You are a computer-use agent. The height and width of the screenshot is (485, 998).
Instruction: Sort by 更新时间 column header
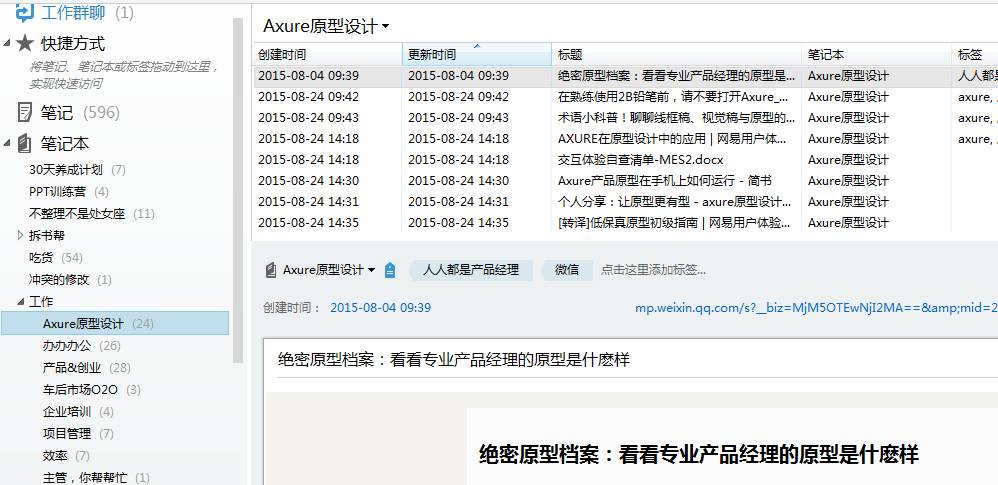[x=477, y=55]
